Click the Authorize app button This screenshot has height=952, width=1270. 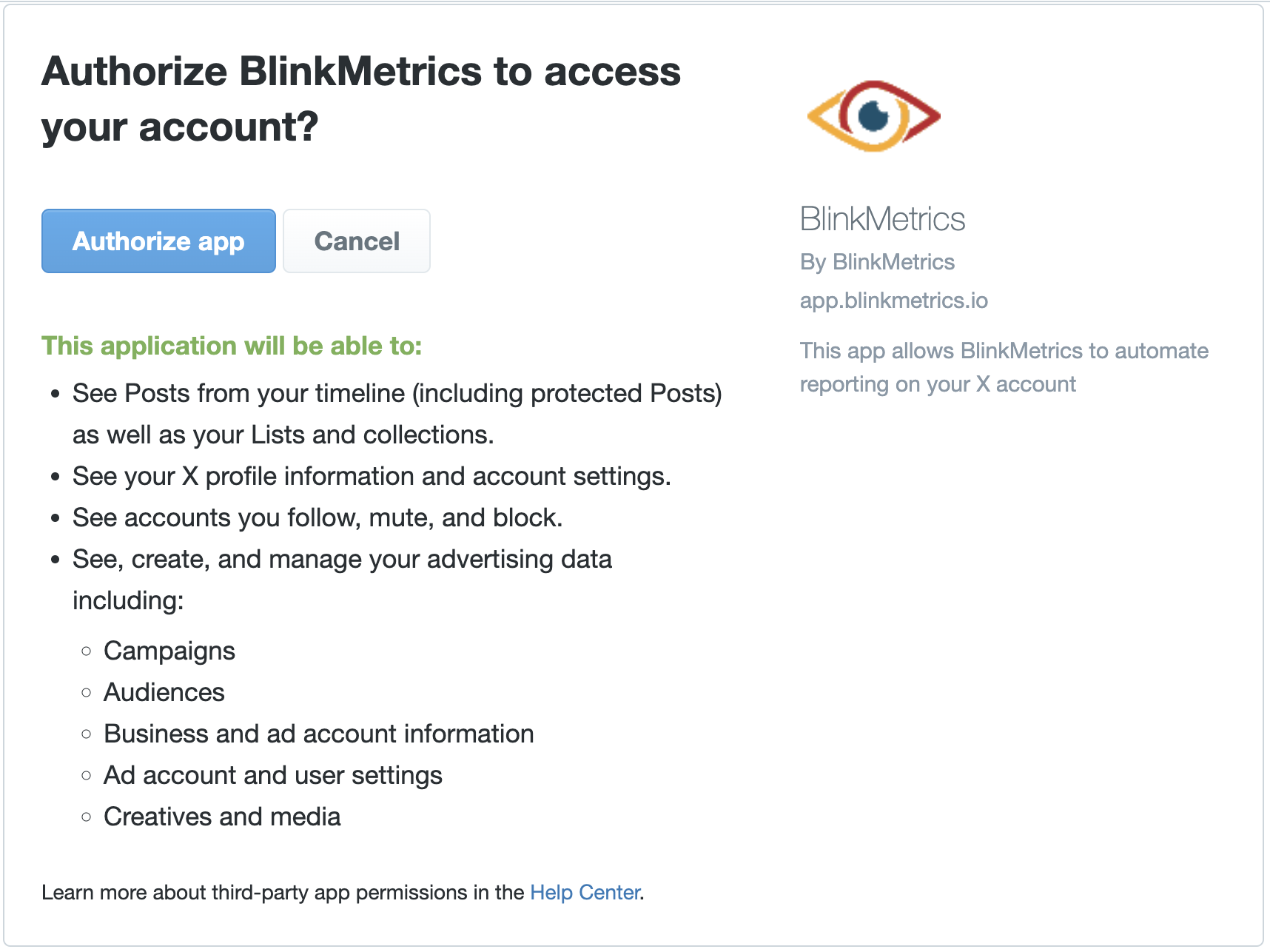158,241
